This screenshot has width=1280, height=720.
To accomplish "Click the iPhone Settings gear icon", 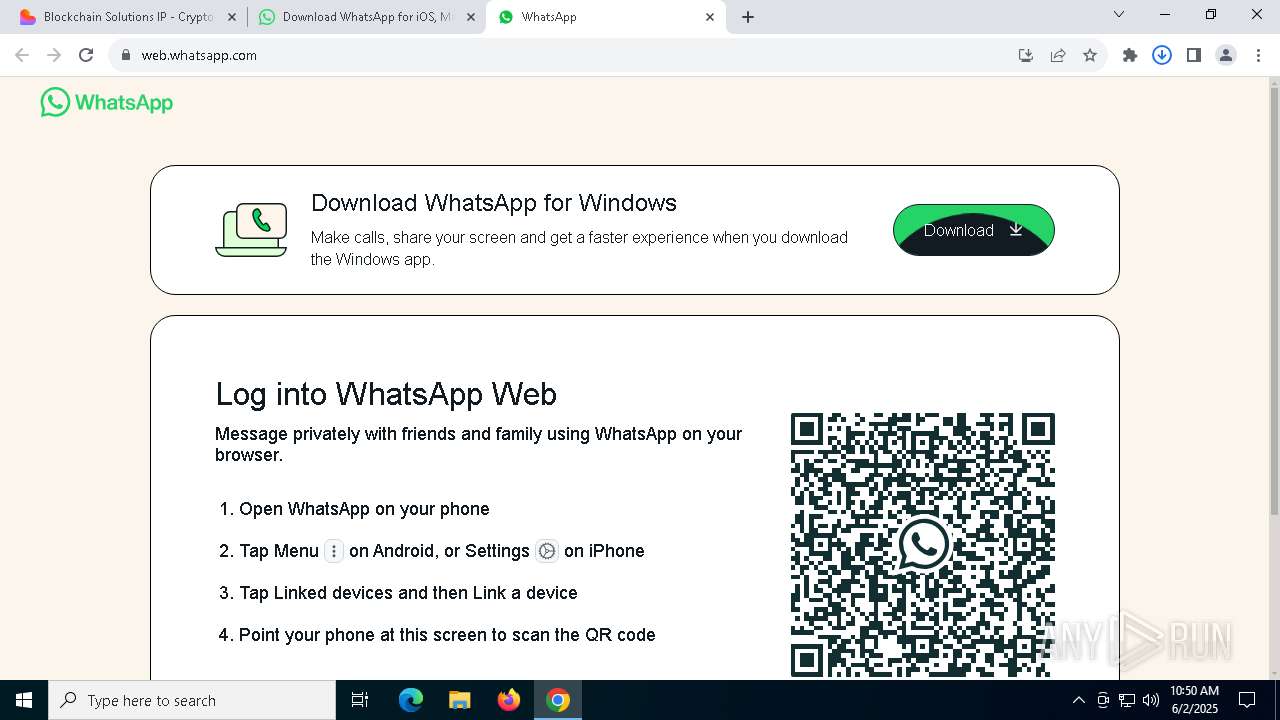I will (546, 551).
